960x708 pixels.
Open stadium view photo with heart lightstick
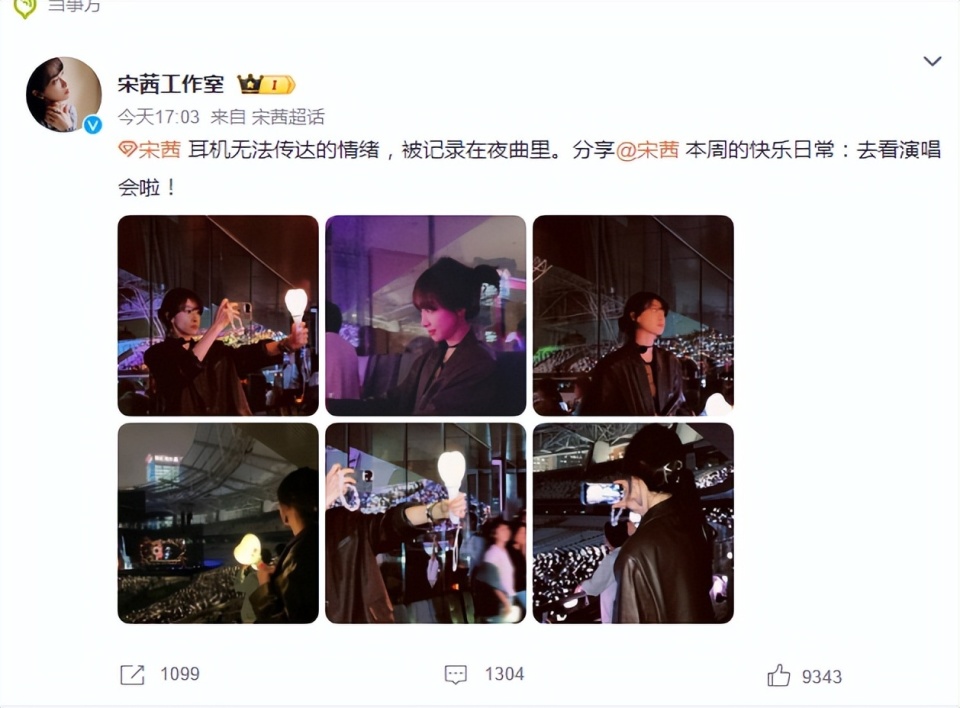218,523
